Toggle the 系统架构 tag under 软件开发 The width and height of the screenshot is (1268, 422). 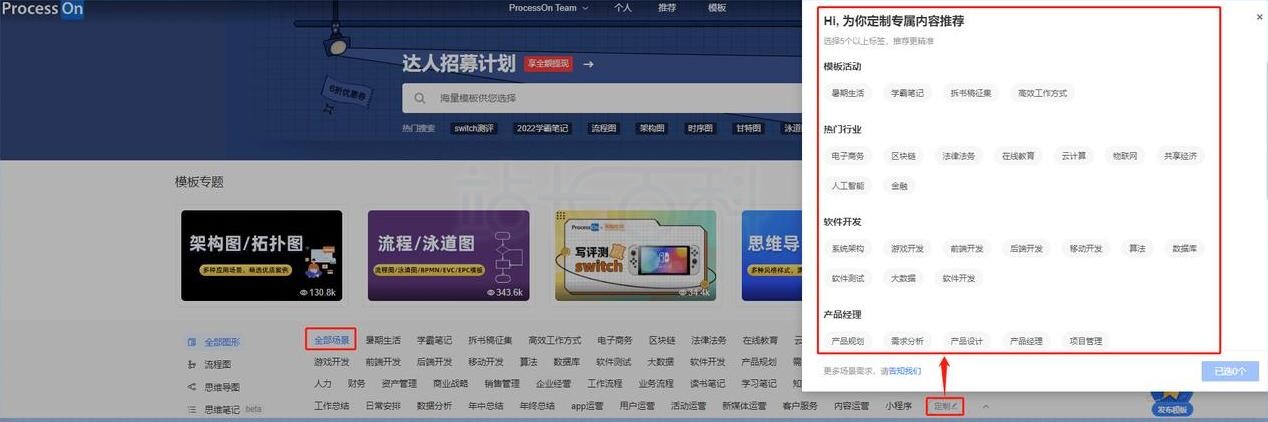point(847,249)
